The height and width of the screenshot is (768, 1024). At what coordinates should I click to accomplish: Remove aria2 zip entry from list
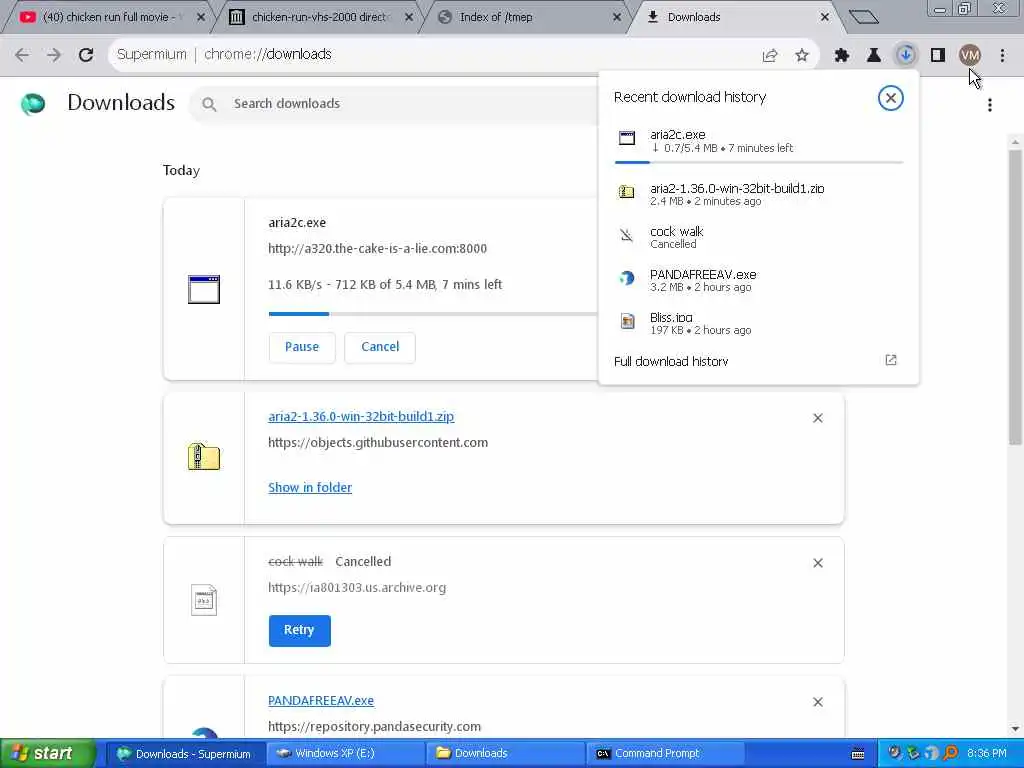[x=818, y=418]
